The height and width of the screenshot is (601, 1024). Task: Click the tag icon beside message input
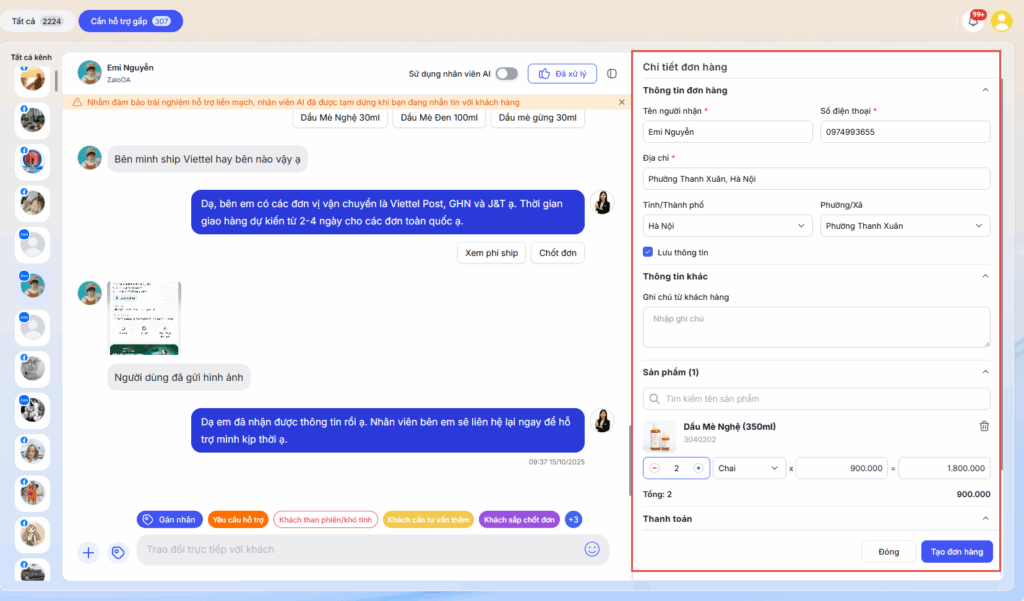pyautogui.click(x=117, y=552)
